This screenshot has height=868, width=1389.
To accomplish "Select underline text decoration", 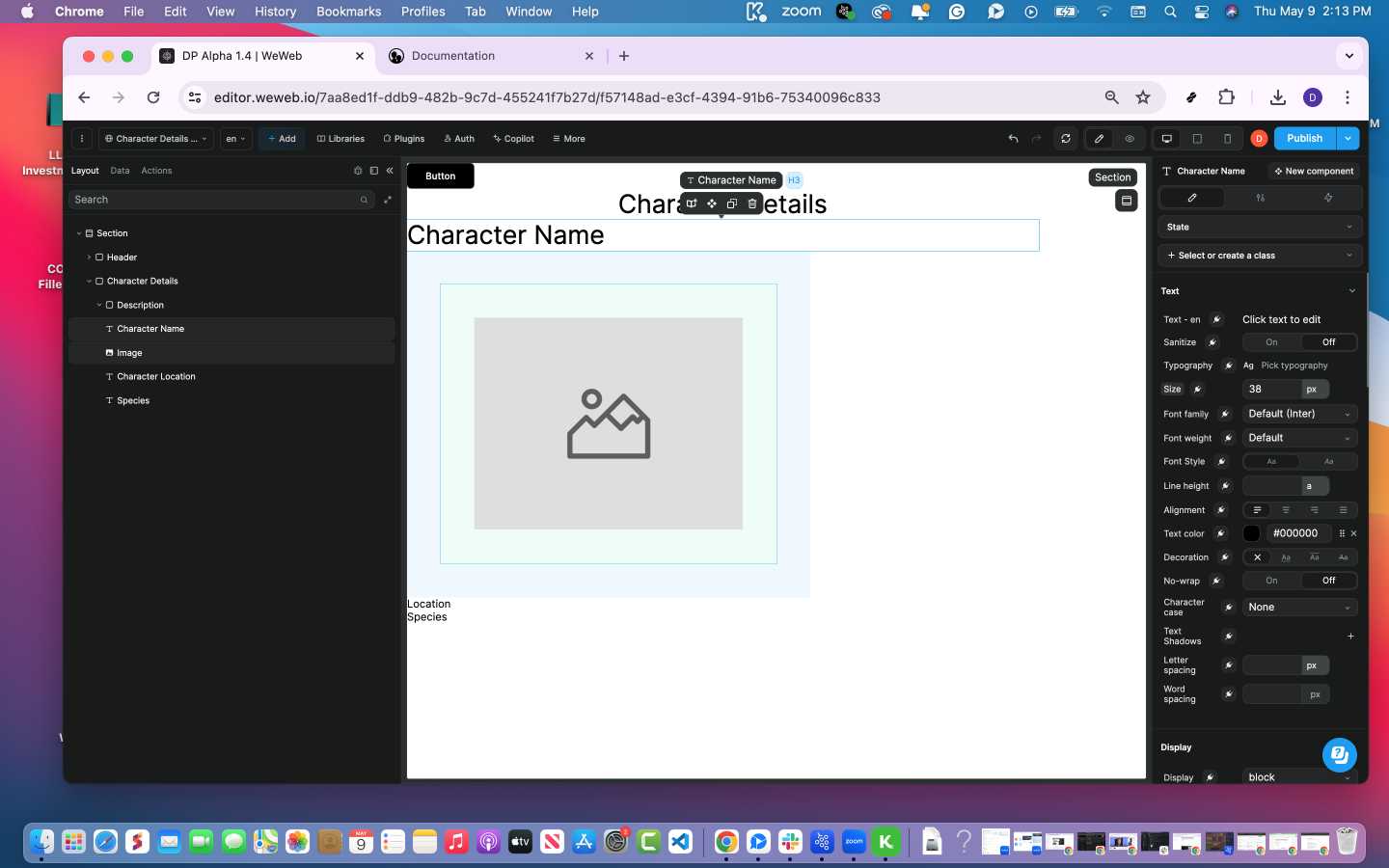I will (x=1286, y=557).
